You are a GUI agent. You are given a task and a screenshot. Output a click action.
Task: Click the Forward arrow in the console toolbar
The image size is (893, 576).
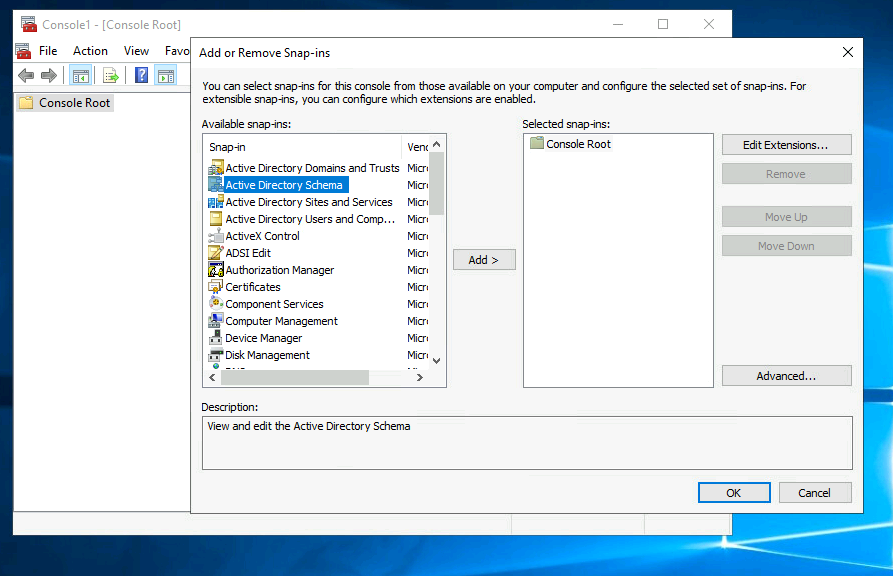click(49, 75)
